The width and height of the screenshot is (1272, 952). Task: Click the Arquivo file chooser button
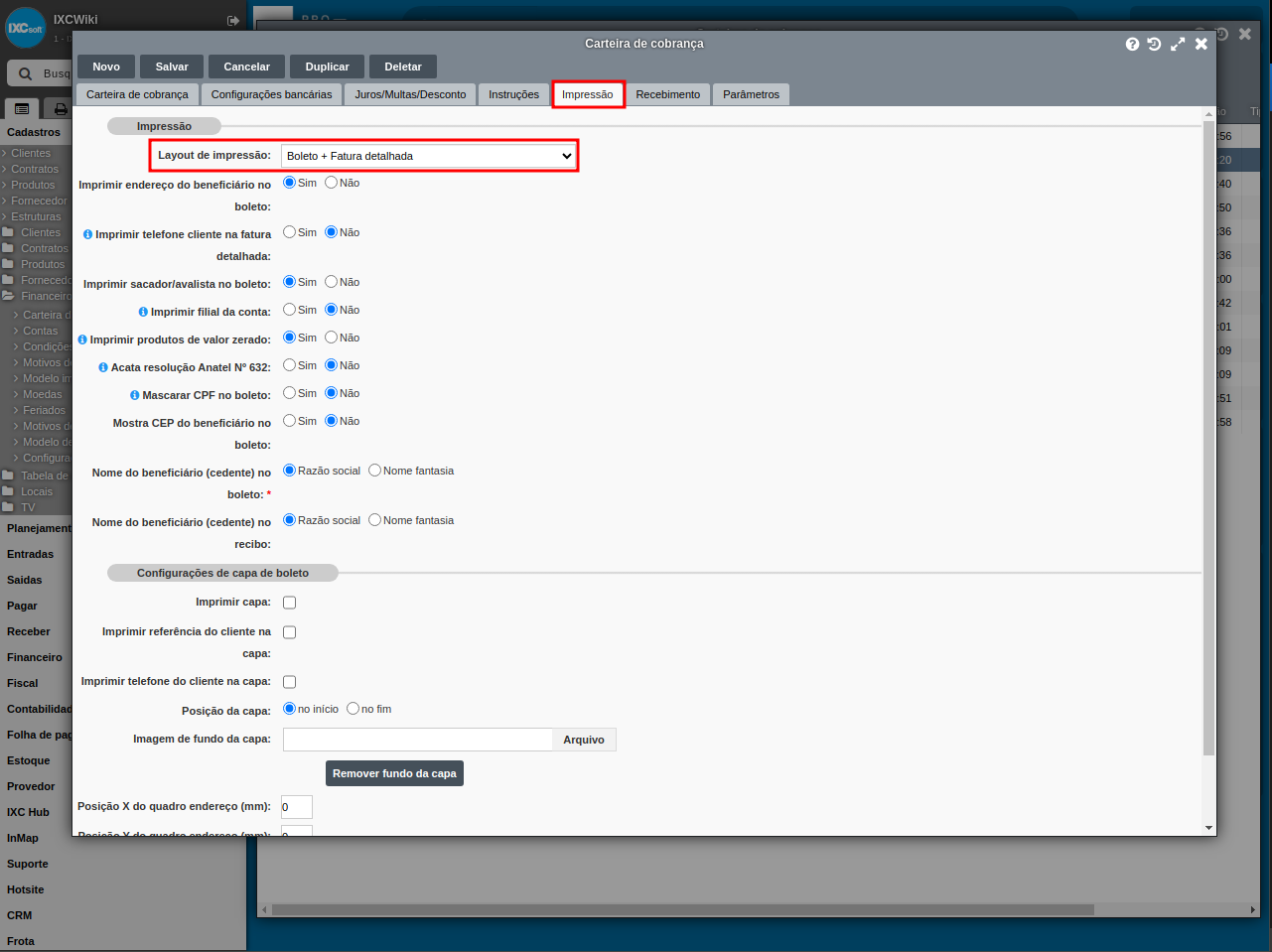pos(584,740)
